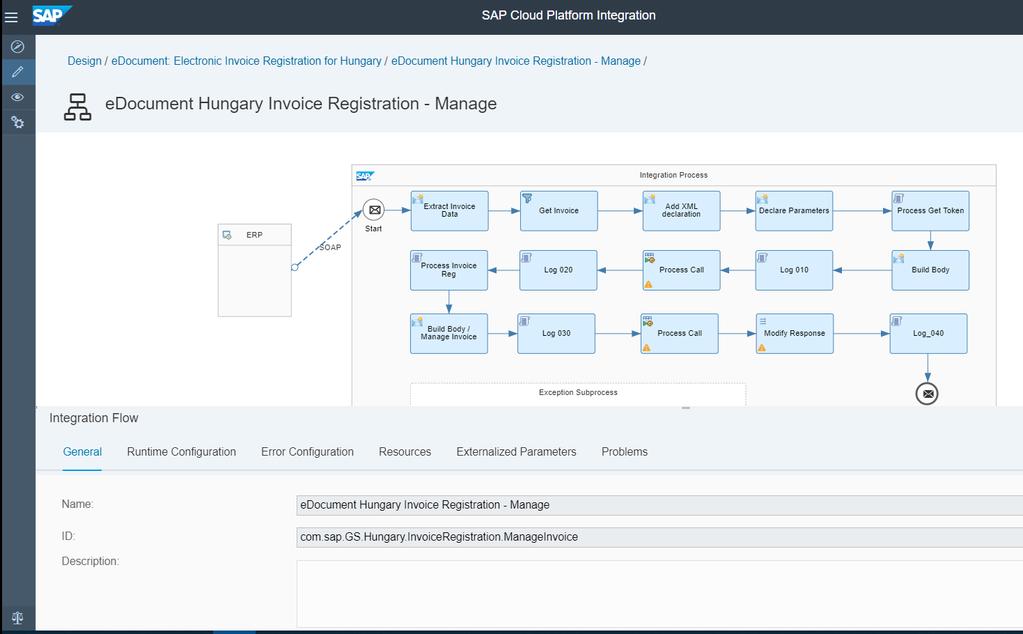Select the Process Get Token step
The height and width of the screenshot is (634, 1023).
click(930, 211)
